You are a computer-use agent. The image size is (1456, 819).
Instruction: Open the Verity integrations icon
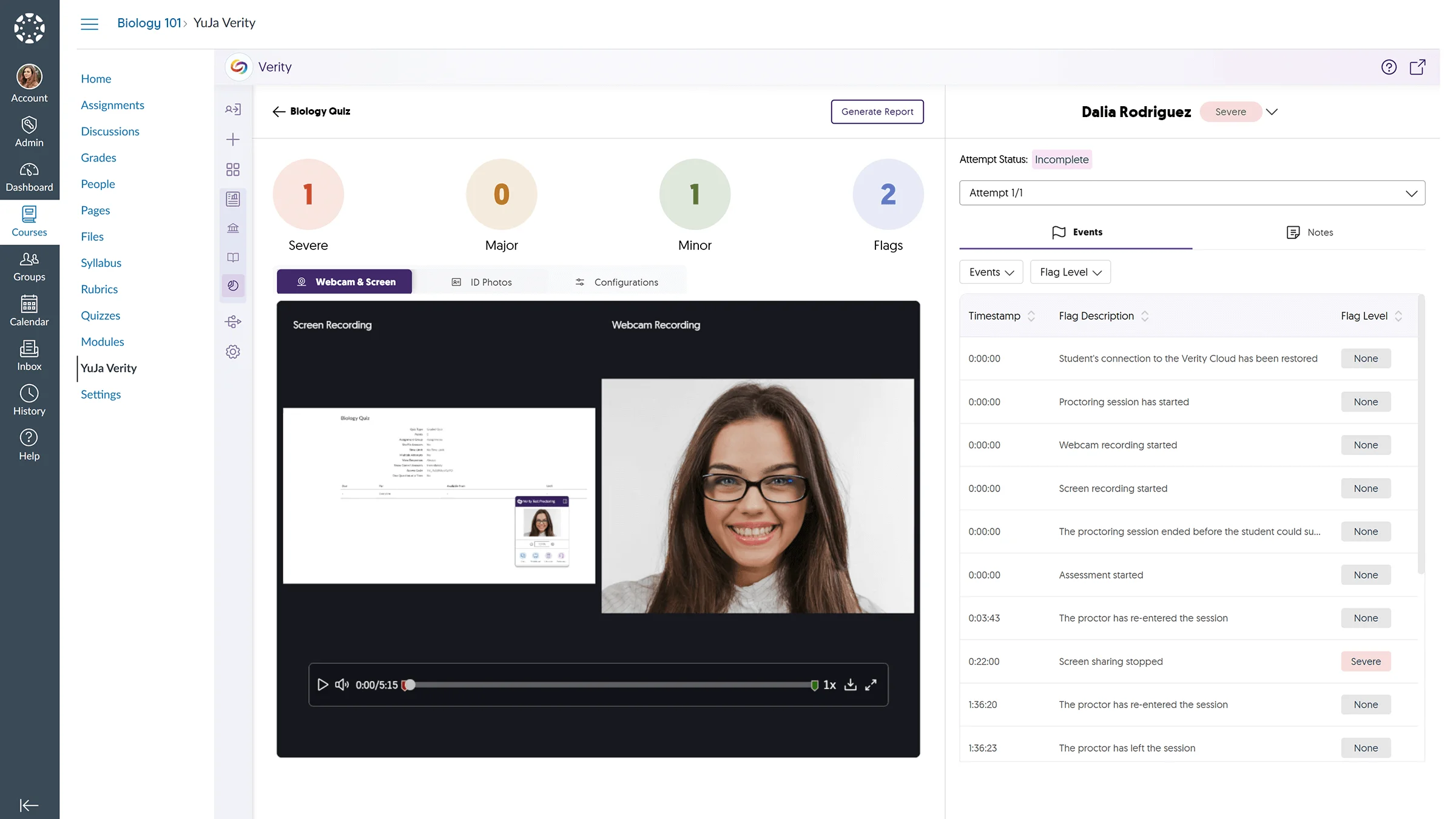tap(233, 322)
